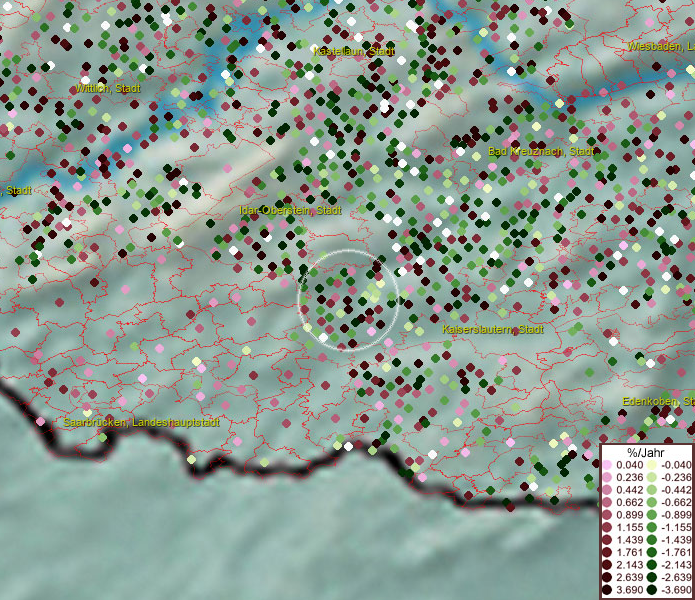The image size is (695, 600).
Task: Click the legend value -0.442
Action: (676, 490)
